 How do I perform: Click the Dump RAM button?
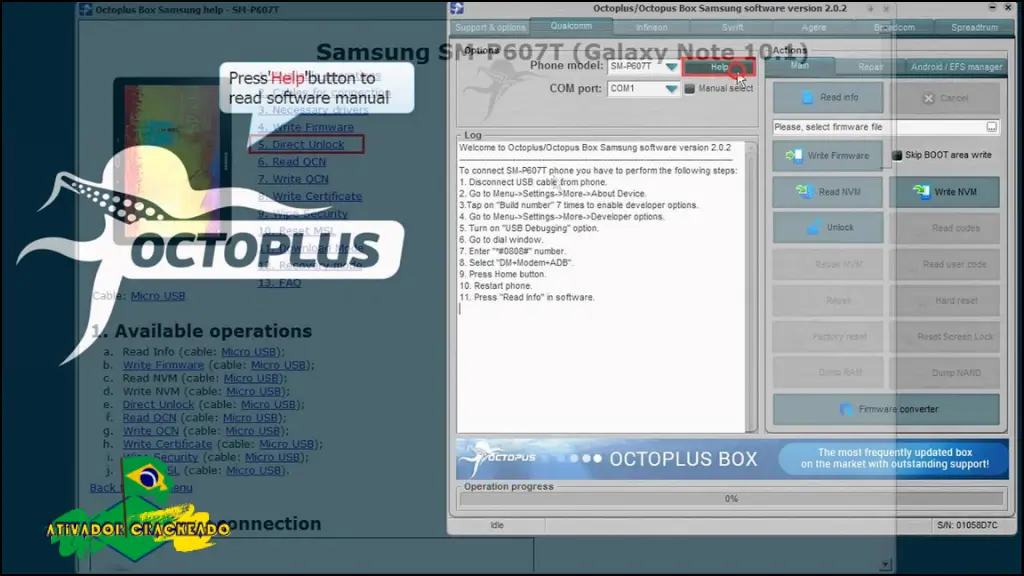pos(827,372)
